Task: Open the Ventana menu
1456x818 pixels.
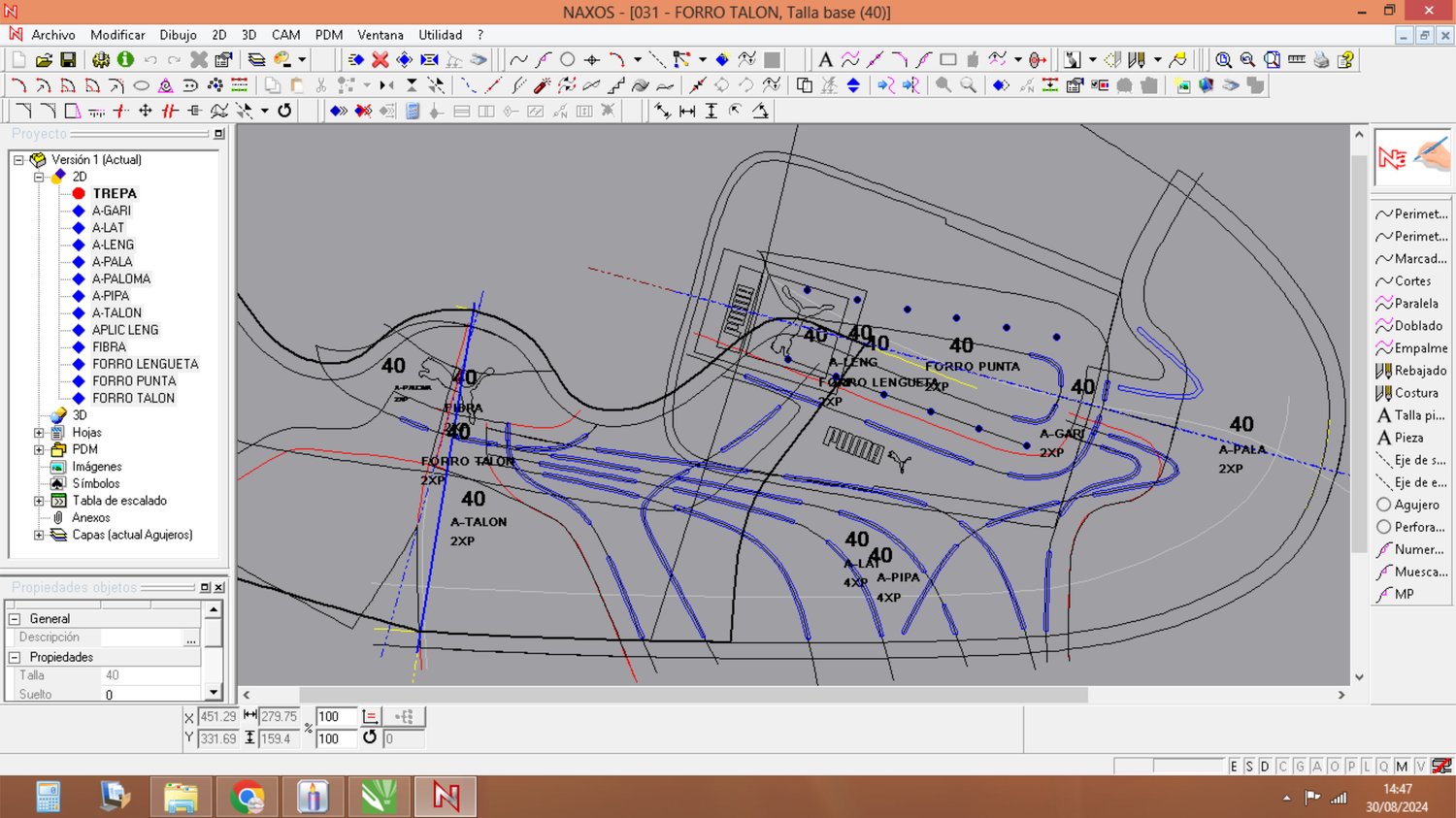Action: click(x=380, y=35)
